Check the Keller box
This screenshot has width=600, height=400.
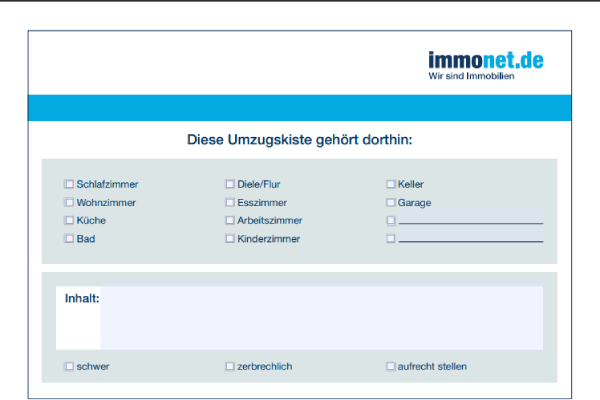[x=391, y=184]
